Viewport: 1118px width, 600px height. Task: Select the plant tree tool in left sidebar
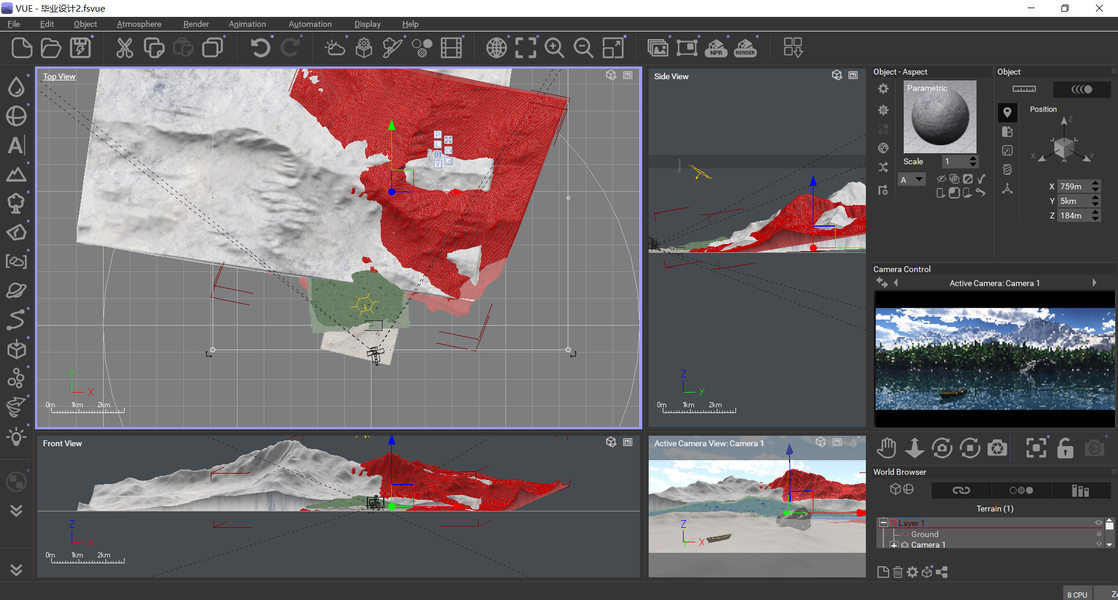[x=16, y=203]
